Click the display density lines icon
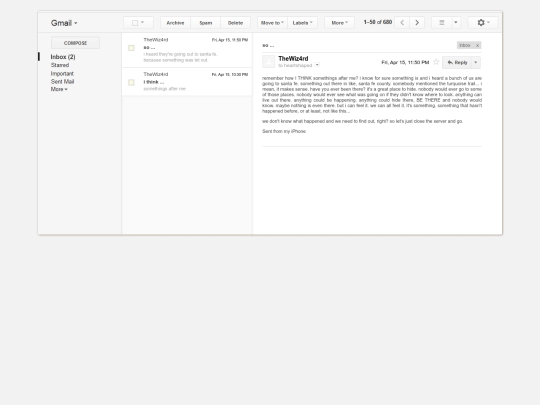This screenshot has height=405, width=540. pyautogui.click(x=442, y=23)
